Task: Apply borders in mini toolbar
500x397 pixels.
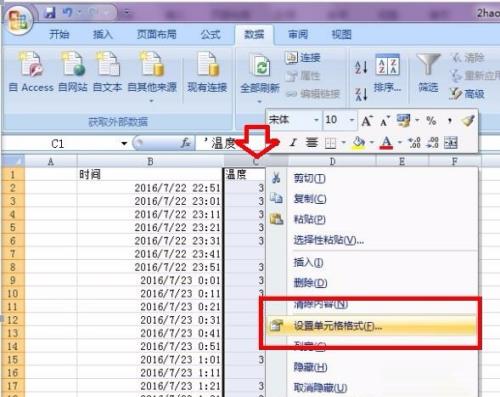Action: (x=330, y=143)
